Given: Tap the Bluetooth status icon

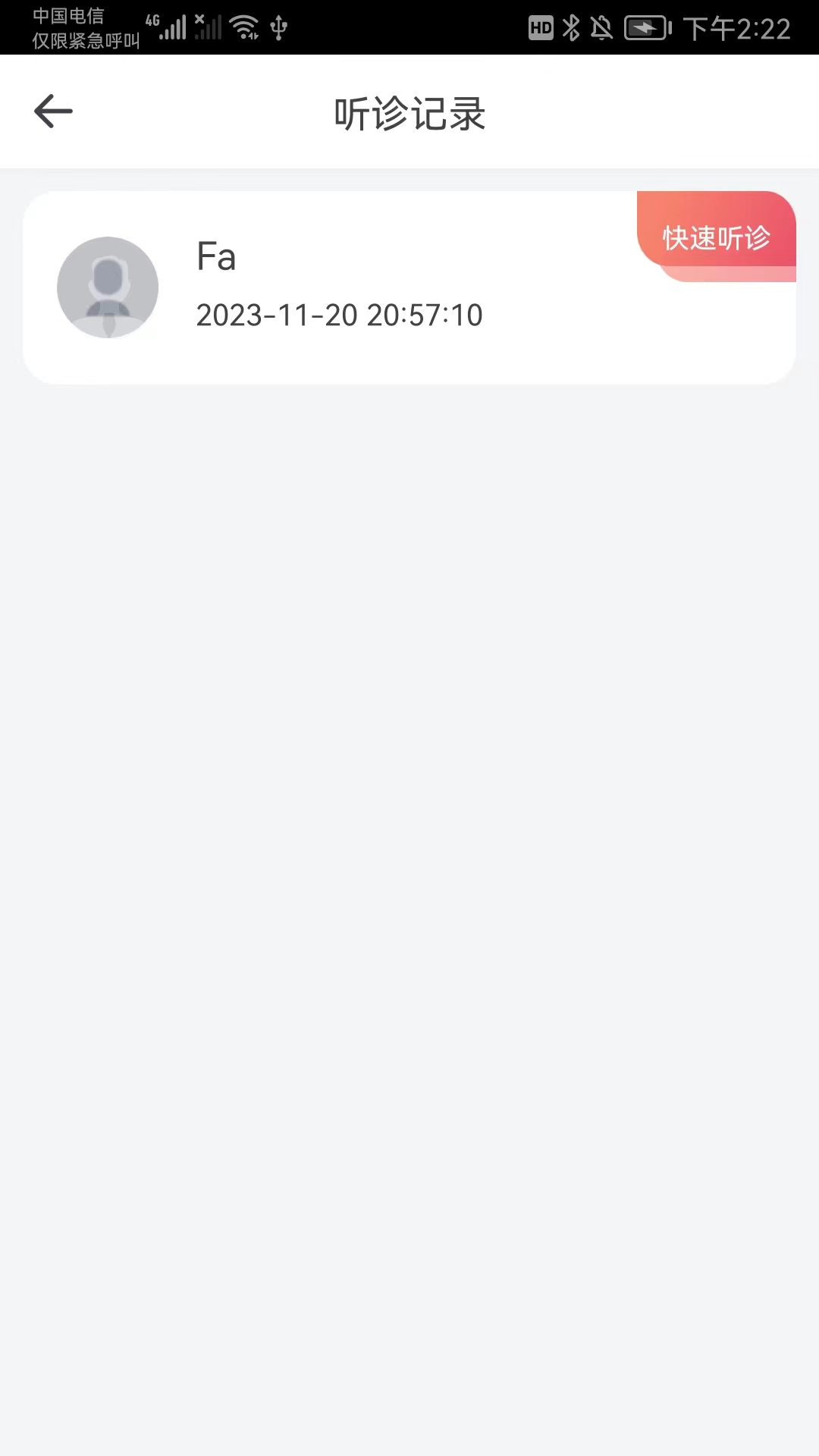Looking at the screenshot, I should coord(571,28).
